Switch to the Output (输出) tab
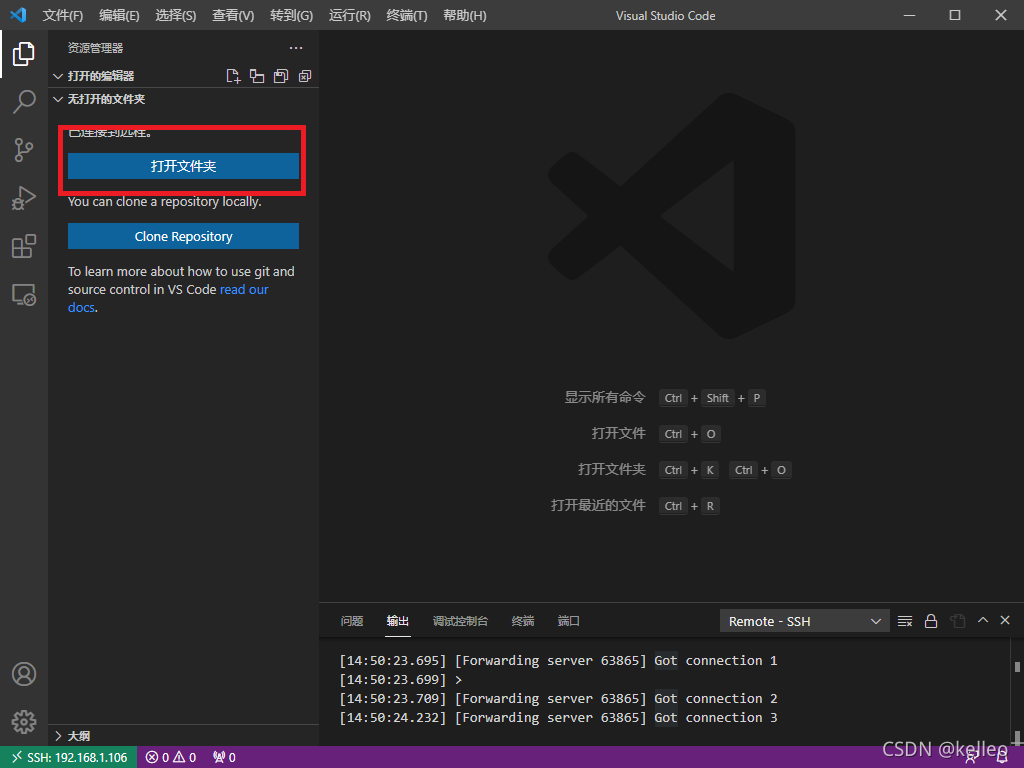Viewport: 1024px width, 768px height. (x=398, y=621)
